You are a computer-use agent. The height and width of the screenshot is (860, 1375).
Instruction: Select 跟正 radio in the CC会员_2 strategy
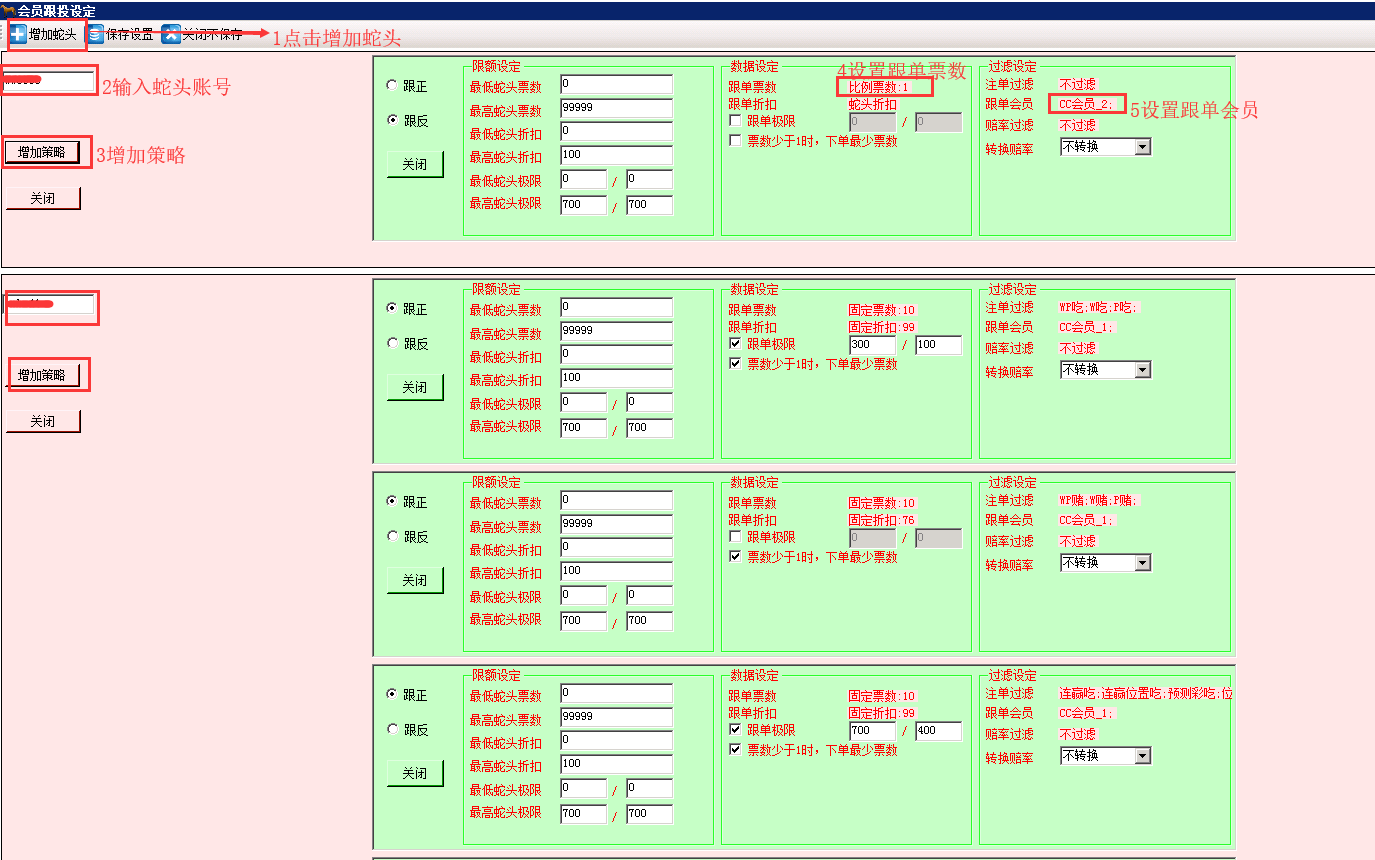coord(392,86)
